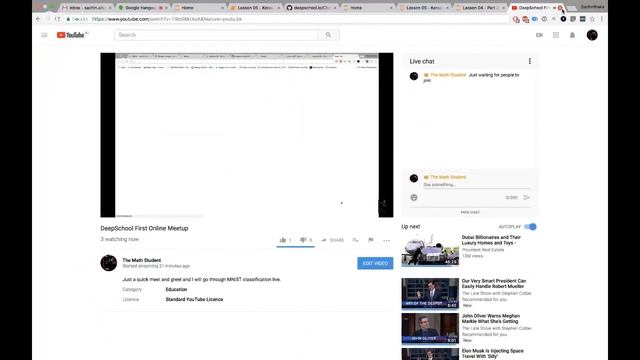The width and height of the screenshot is (640, 360).
Task: Bookmark the page with star icon
Action: 592,19
